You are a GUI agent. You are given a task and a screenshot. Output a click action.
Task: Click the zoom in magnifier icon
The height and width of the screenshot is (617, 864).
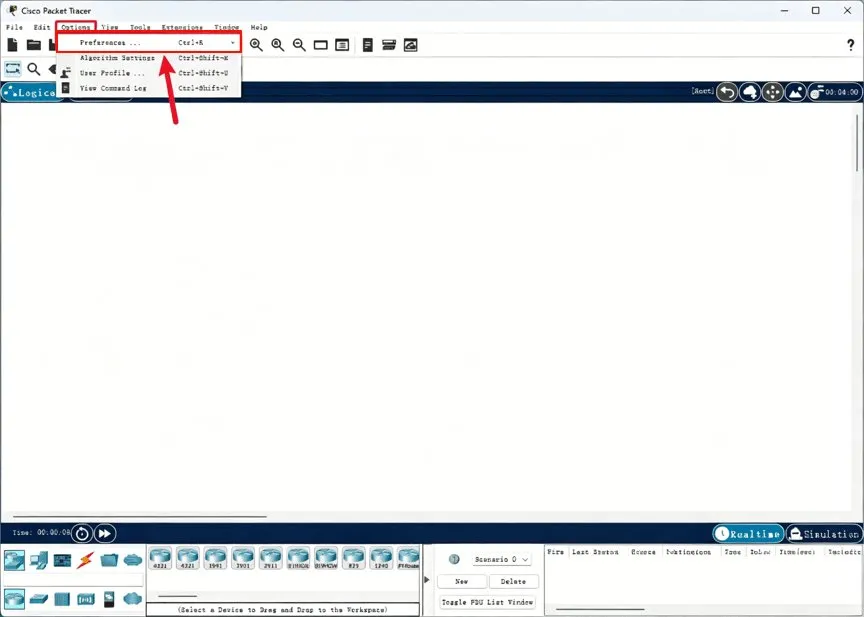click(x=256, y=45)
